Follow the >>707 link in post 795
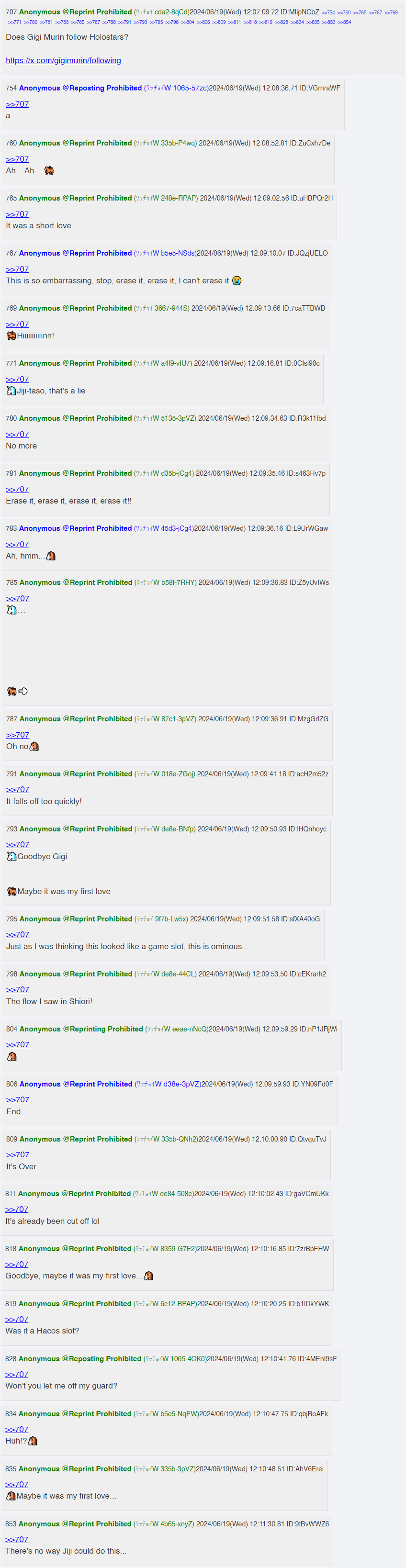406x1568 pixels. 18,934
